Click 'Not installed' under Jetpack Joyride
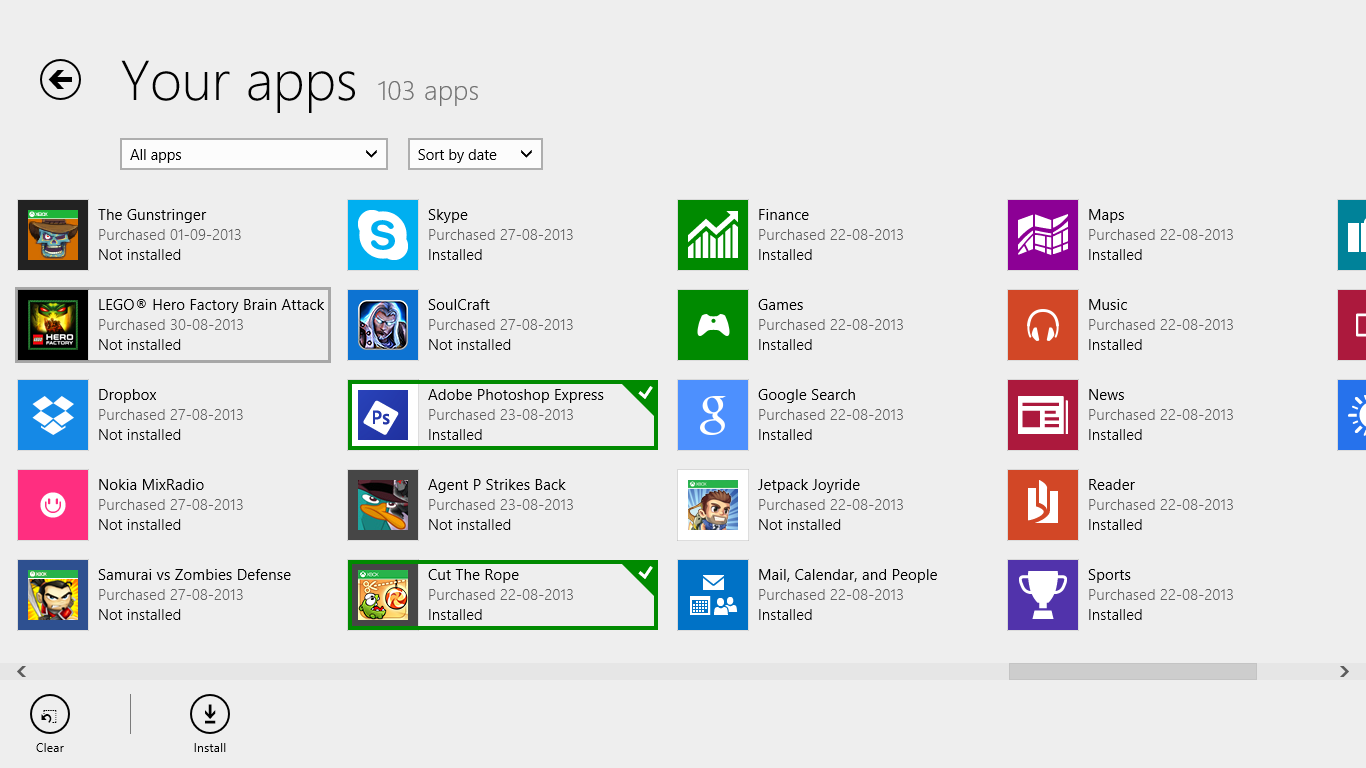Image resolution: width=1366 pixels, height=768 pixels. coord(799,525)
